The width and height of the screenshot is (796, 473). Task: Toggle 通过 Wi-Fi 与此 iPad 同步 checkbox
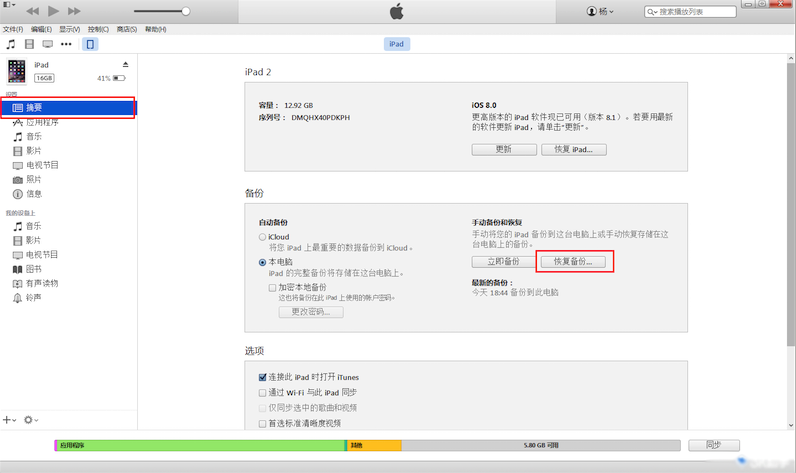pos(262,393)
